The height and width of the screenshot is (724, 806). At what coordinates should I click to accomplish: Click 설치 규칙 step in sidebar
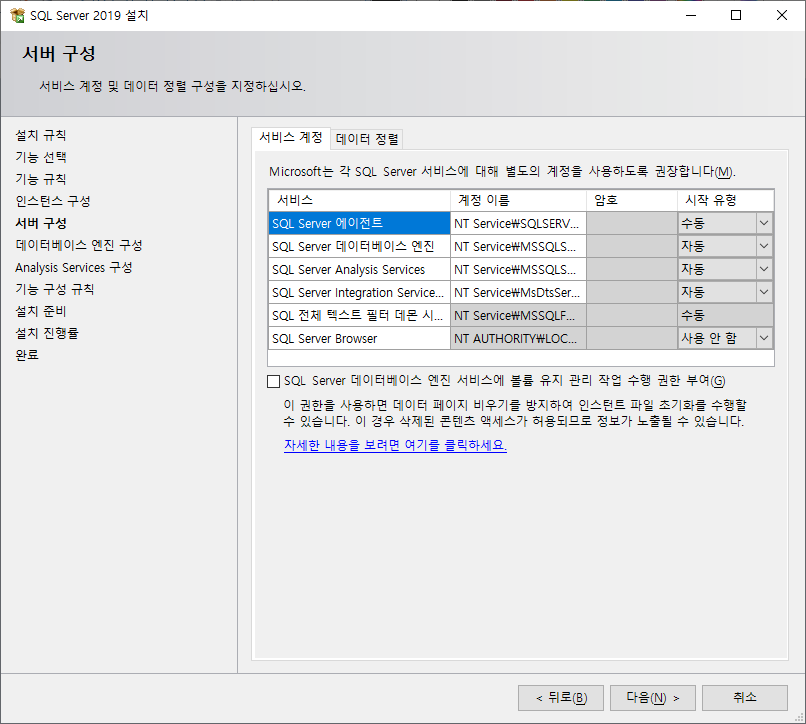point(41,135)
